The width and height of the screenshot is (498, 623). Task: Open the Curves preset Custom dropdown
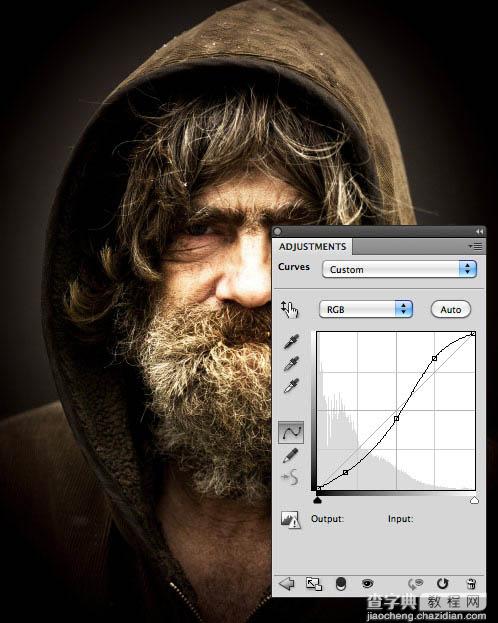tap(399, 269)
